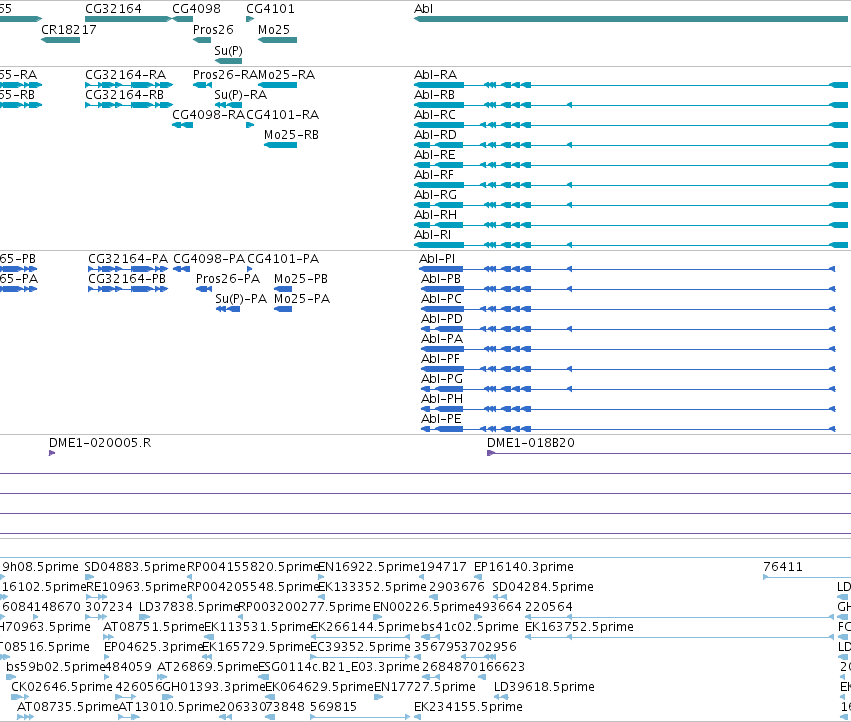Select EST SD04284.5prime
851x722 pixels.
(500, 597)
